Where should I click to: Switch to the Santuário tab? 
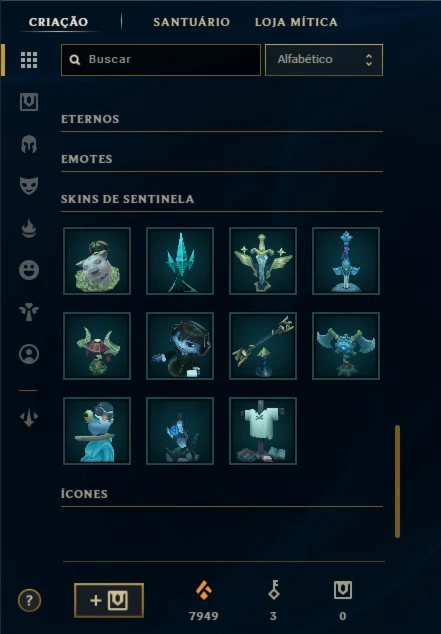(x=192, y=22)
